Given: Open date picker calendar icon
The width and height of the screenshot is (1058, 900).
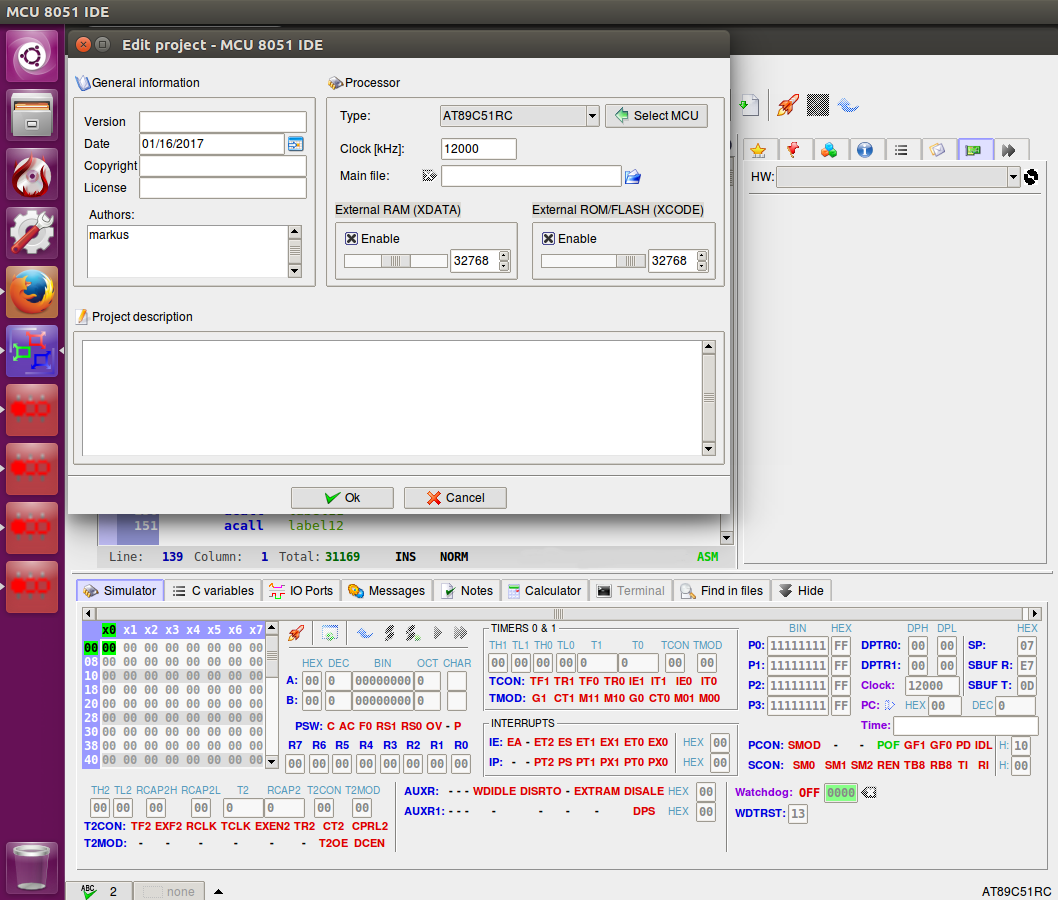Looking at the screenshot, I should (x=296, y=144).
